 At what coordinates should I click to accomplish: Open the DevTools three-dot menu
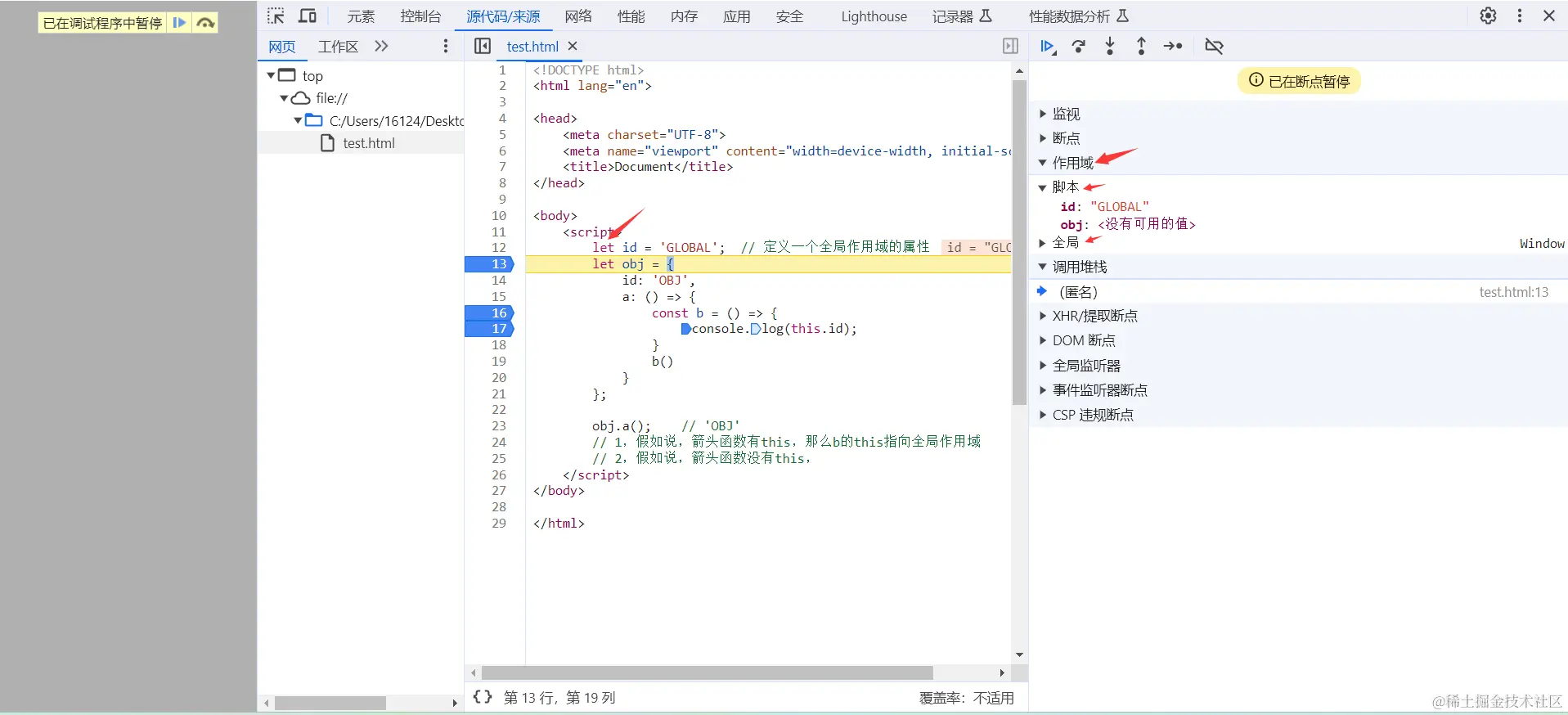pos(1520,16)
